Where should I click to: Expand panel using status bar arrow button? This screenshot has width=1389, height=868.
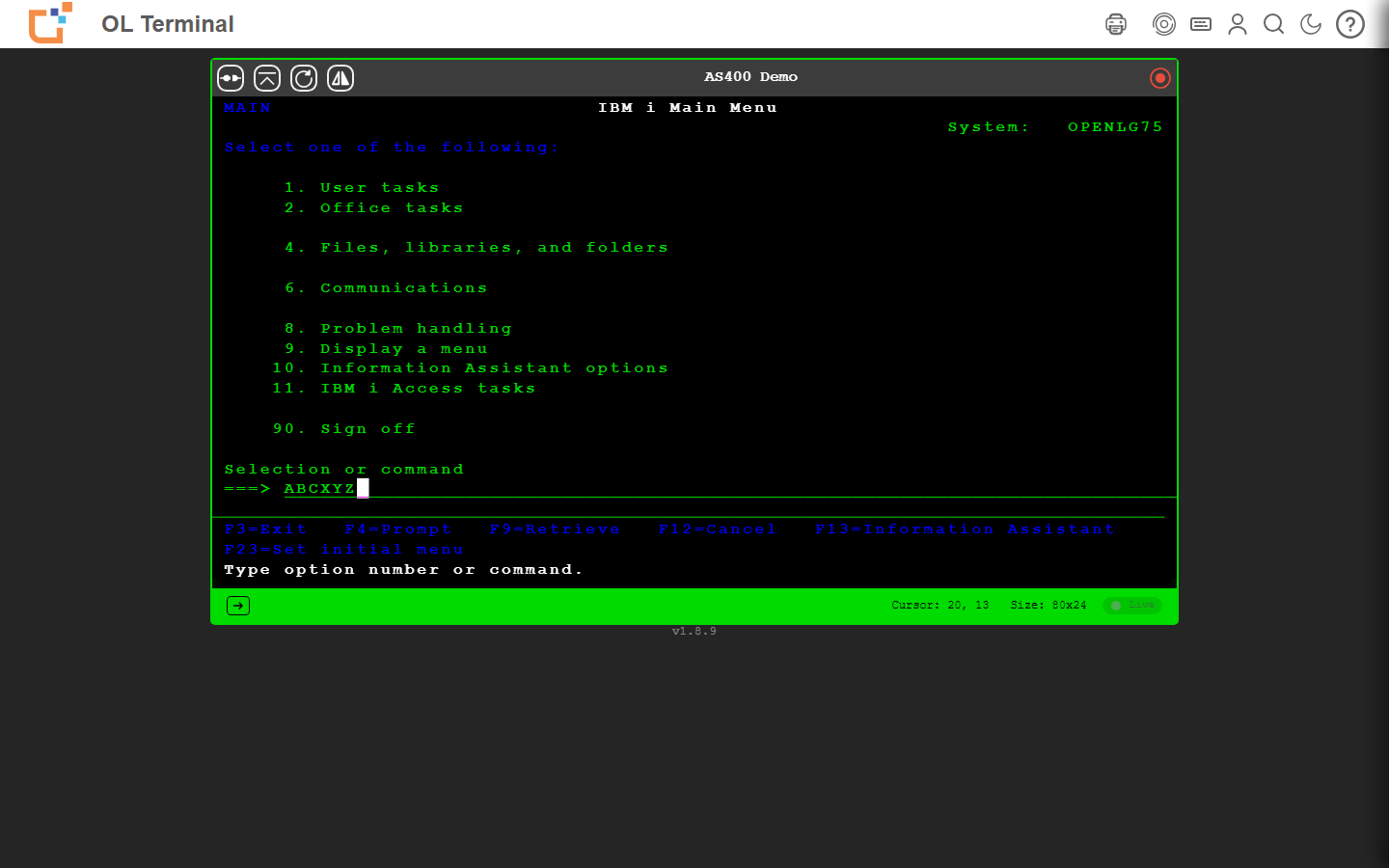(238, 606)
